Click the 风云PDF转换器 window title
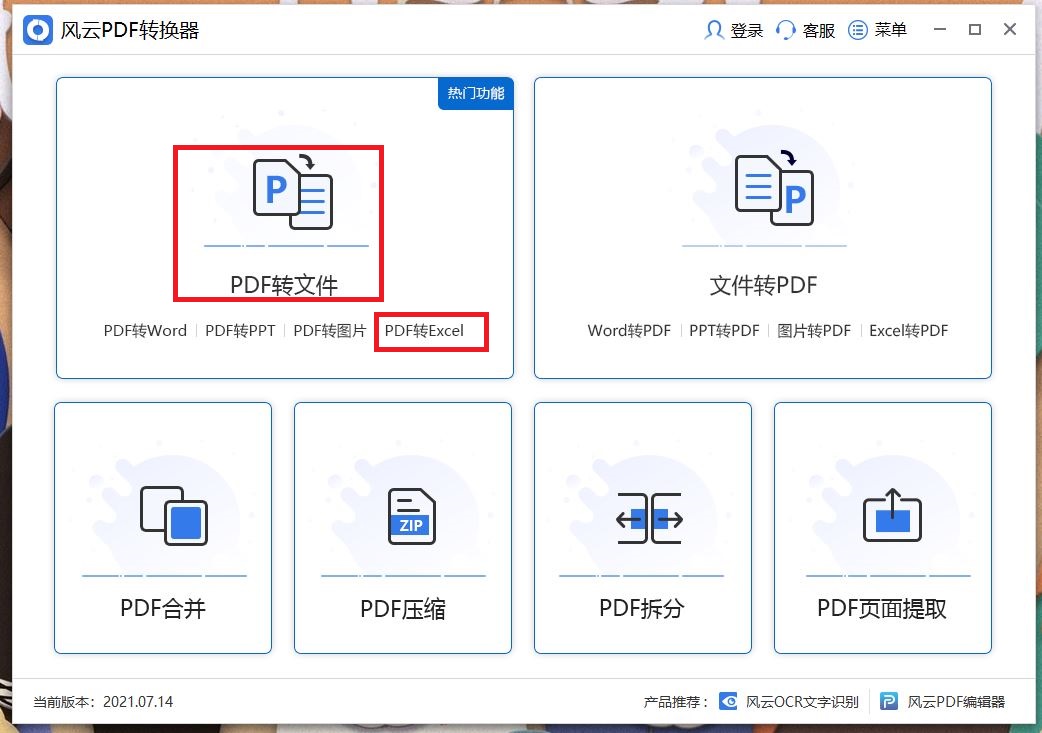 [130, 31]
